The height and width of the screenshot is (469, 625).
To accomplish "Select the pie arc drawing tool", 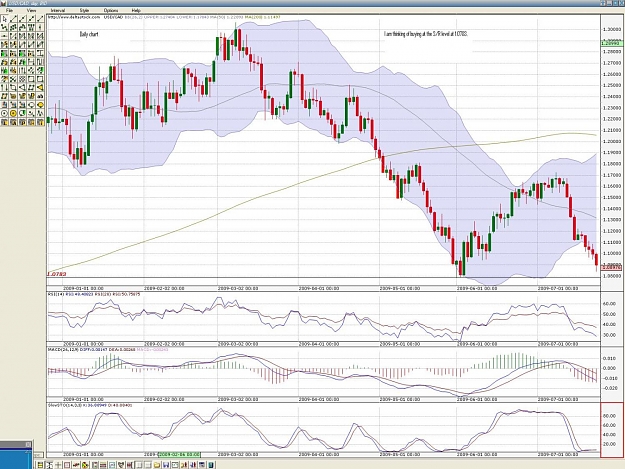I will click(22, 113).
